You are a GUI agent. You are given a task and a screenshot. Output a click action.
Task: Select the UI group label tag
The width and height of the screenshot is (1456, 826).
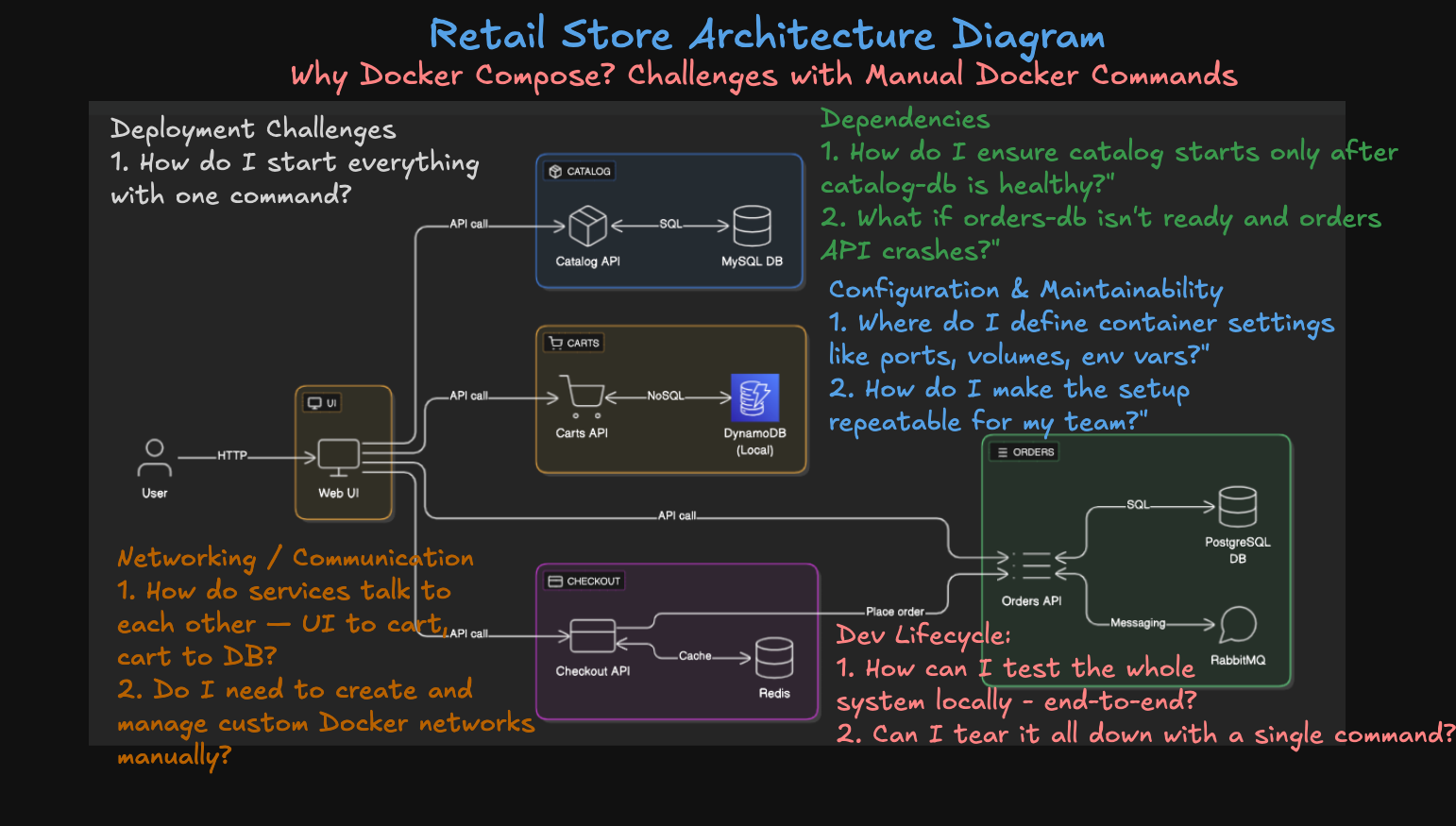(x=322, y=403)
